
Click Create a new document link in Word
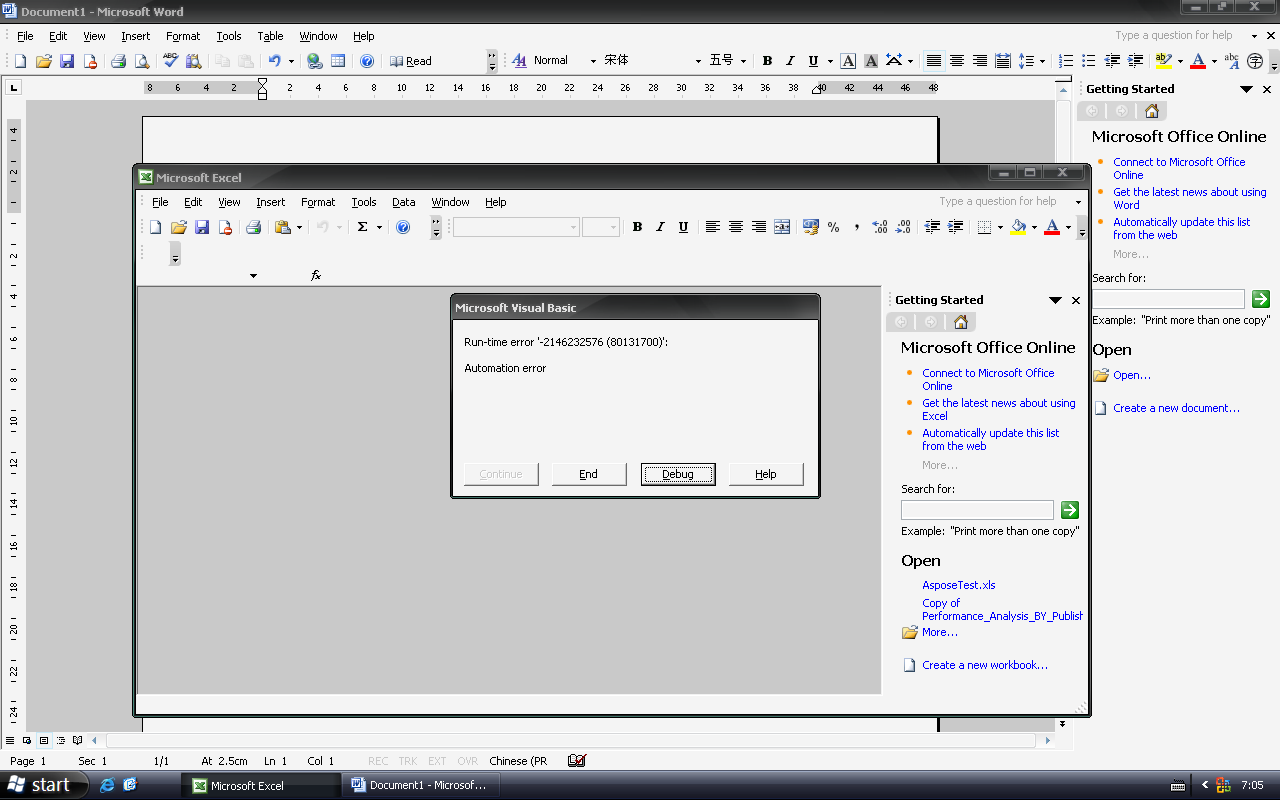click(1176, 408)
